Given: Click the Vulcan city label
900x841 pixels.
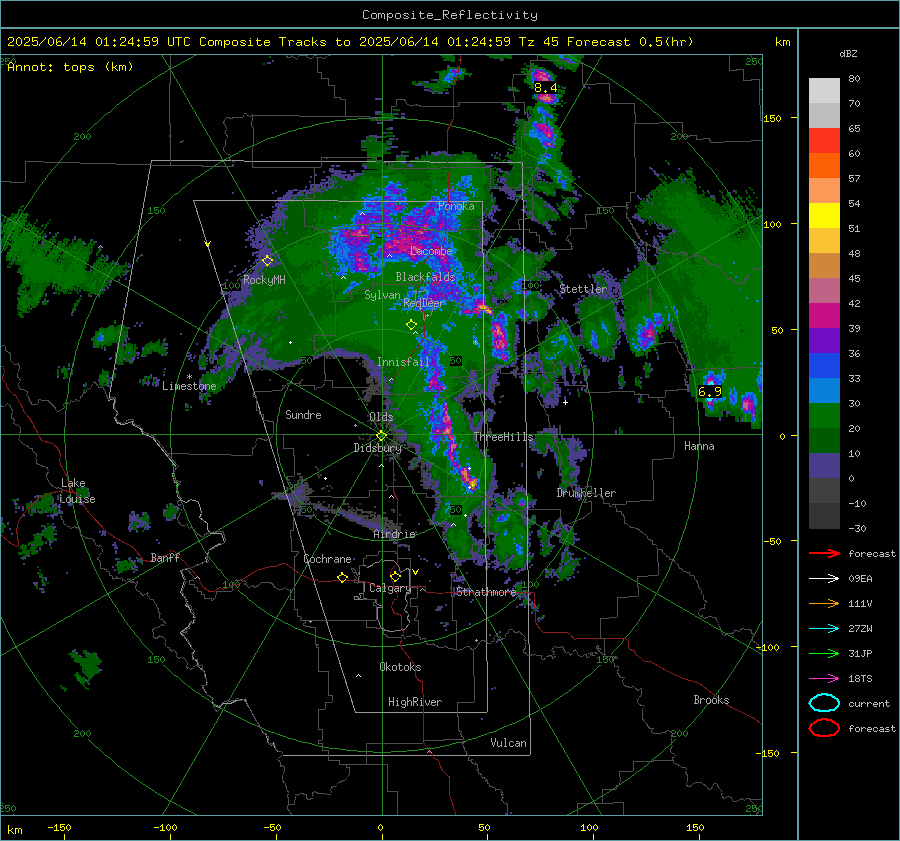Looking at the screenshot, I should click(508, 743).
